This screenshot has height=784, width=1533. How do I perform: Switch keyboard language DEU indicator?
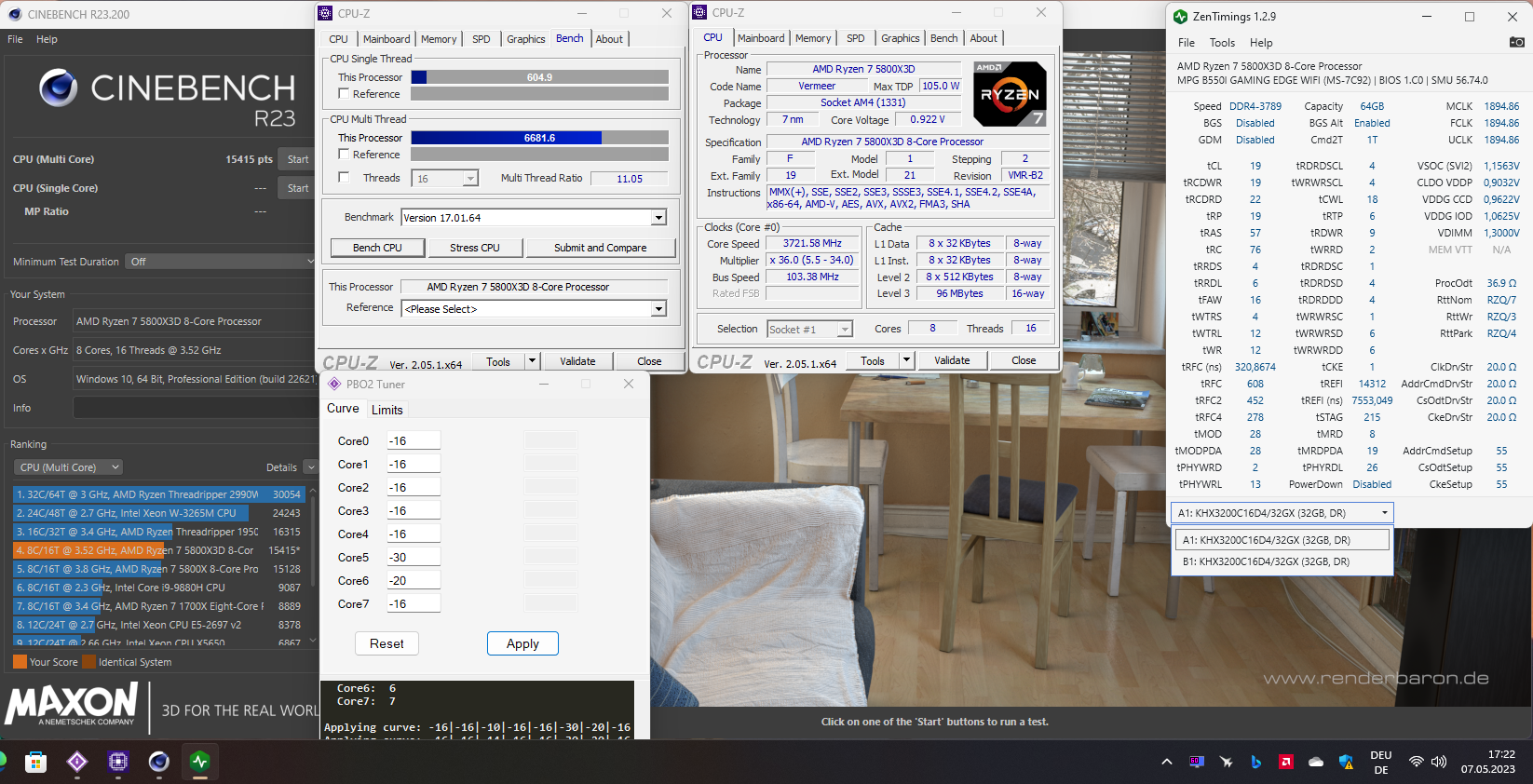[1381, 763]
